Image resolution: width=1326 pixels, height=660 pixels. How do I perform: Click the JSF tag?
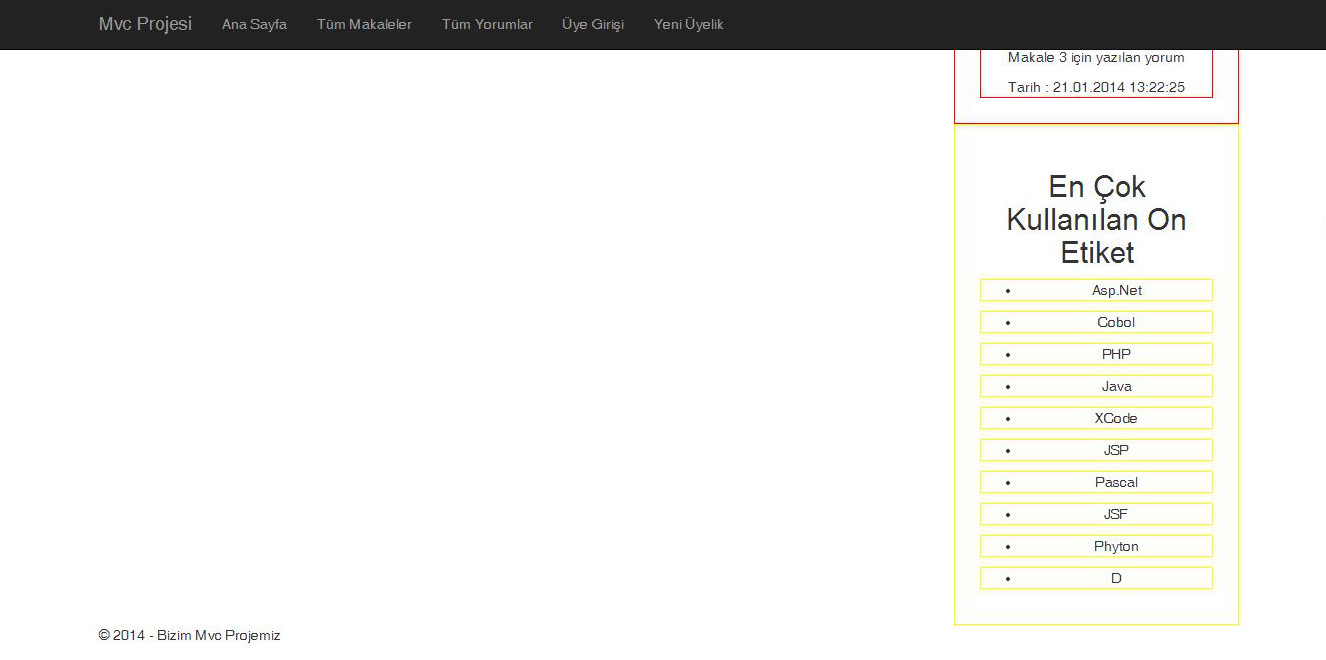(x=1116, y=514)
